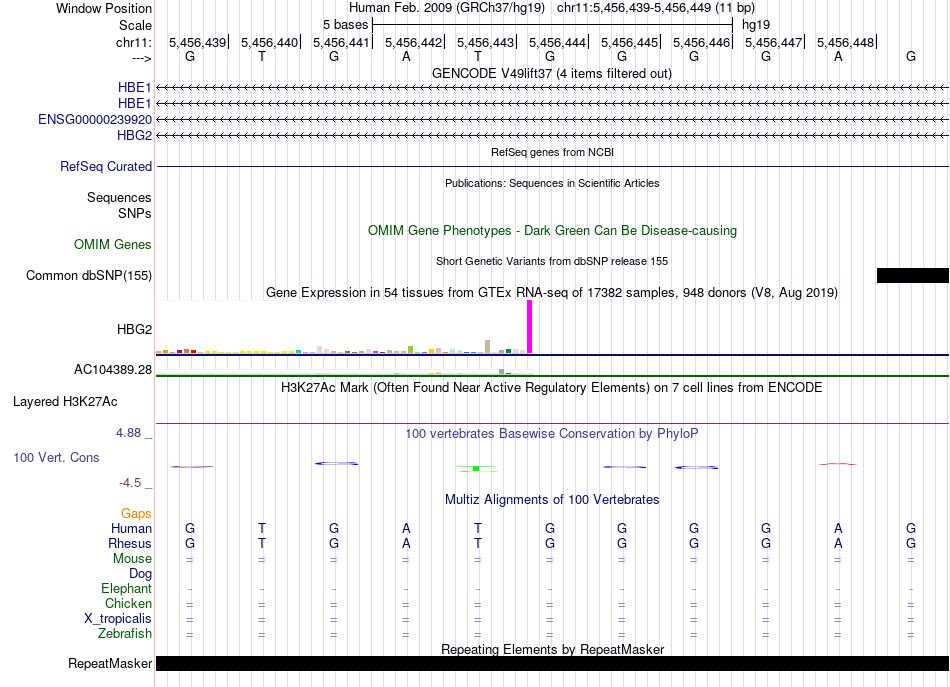Open Multiz Alignments of 100 Vertebrates title

coord(552,500)
